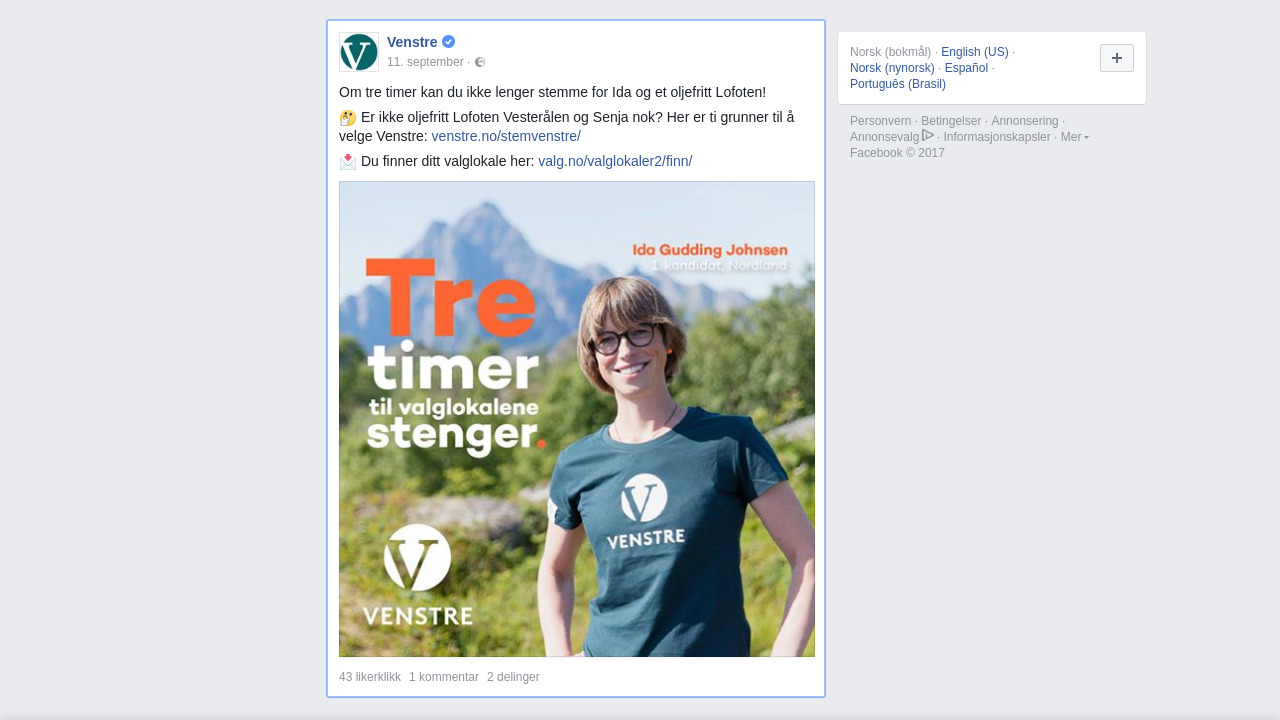
Task: Expand the Mer dropdown in footer
Action: coord(1075,137)
